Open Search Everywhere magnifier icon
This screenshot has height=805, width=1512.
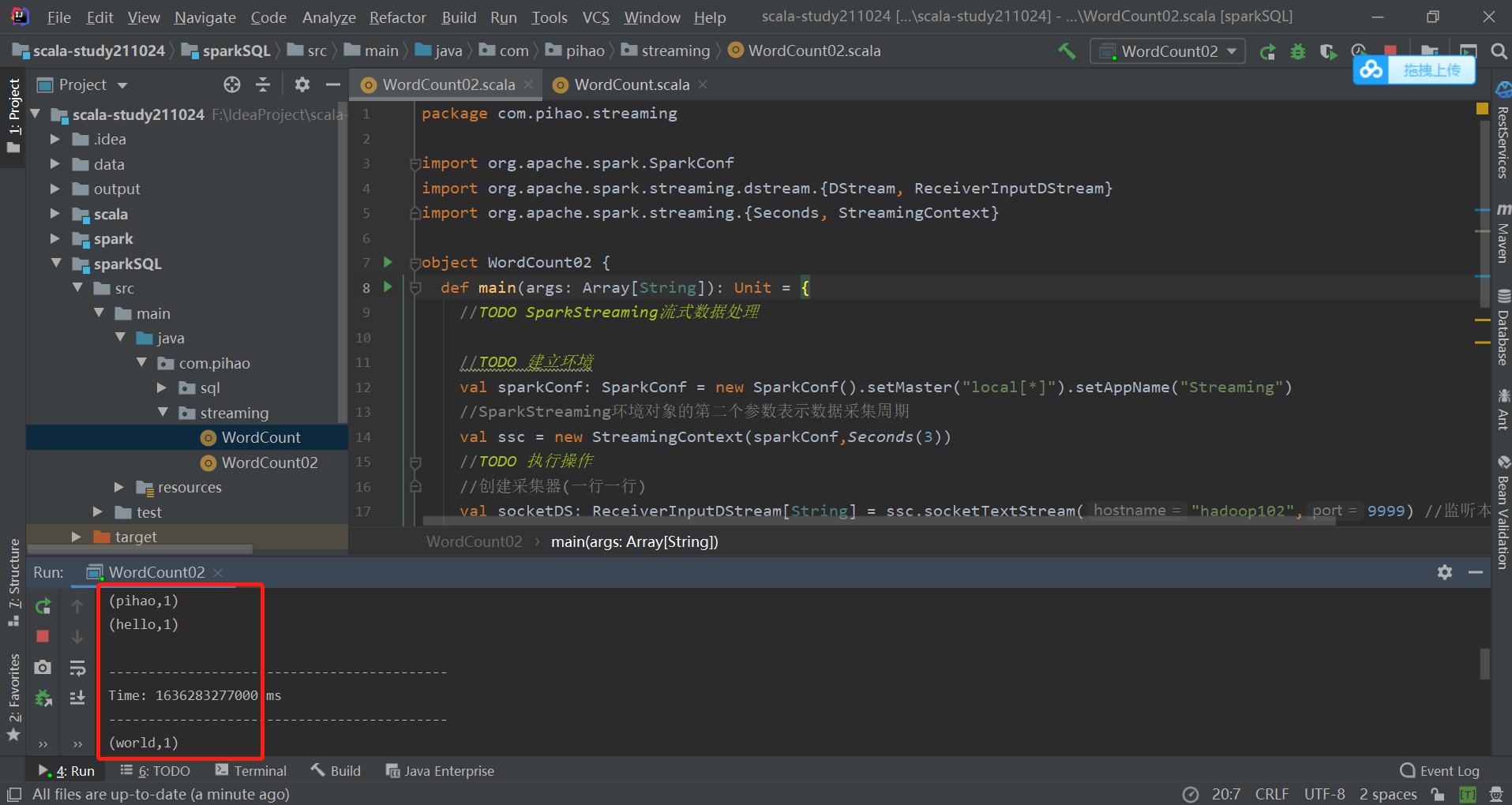1499,51
